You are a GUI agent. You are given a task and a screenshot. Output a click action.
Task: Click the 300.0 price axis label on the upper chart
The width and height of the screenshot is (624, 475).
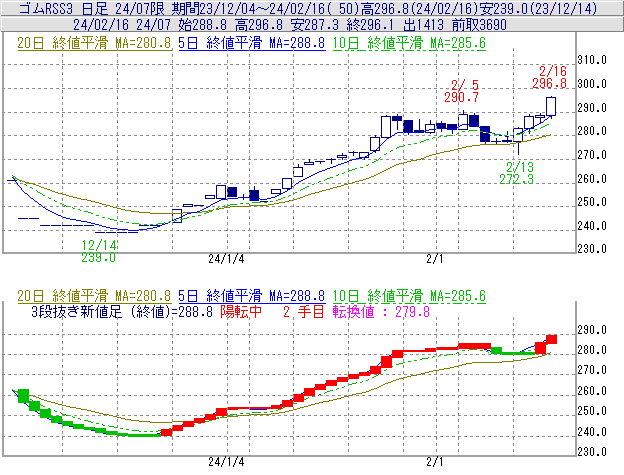[x=592, y=84]
